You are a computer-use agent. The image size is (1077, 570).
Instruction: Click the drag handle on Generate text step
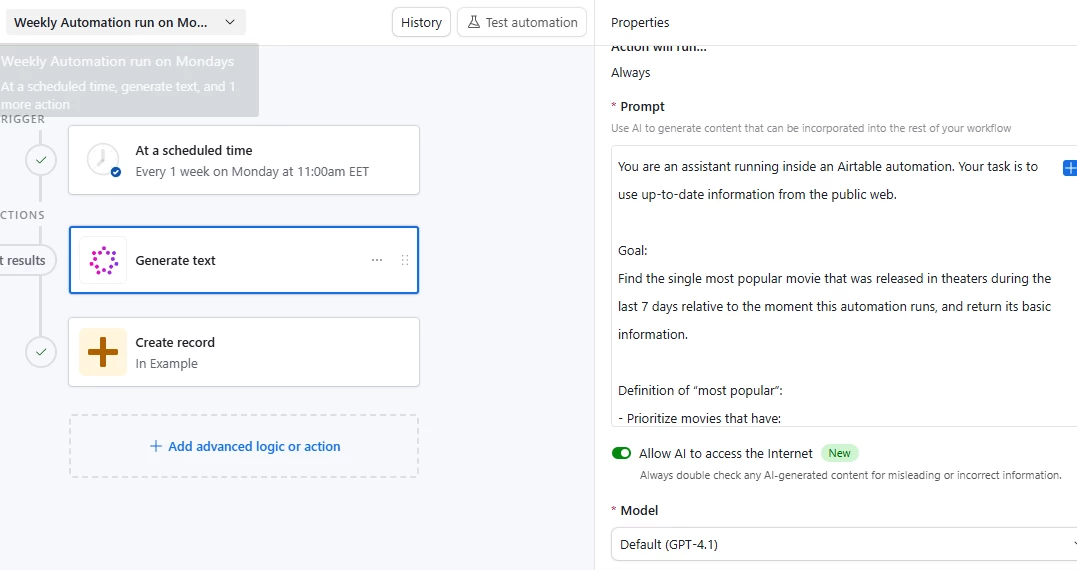click(405, 260)
